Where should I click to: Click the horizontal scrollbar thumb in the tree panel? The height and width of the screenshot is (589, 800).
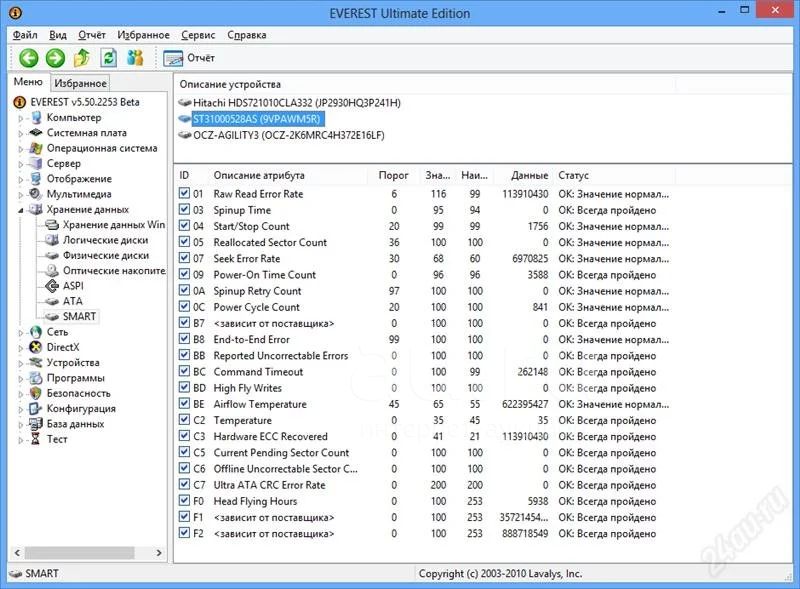(x=80, y=553)
